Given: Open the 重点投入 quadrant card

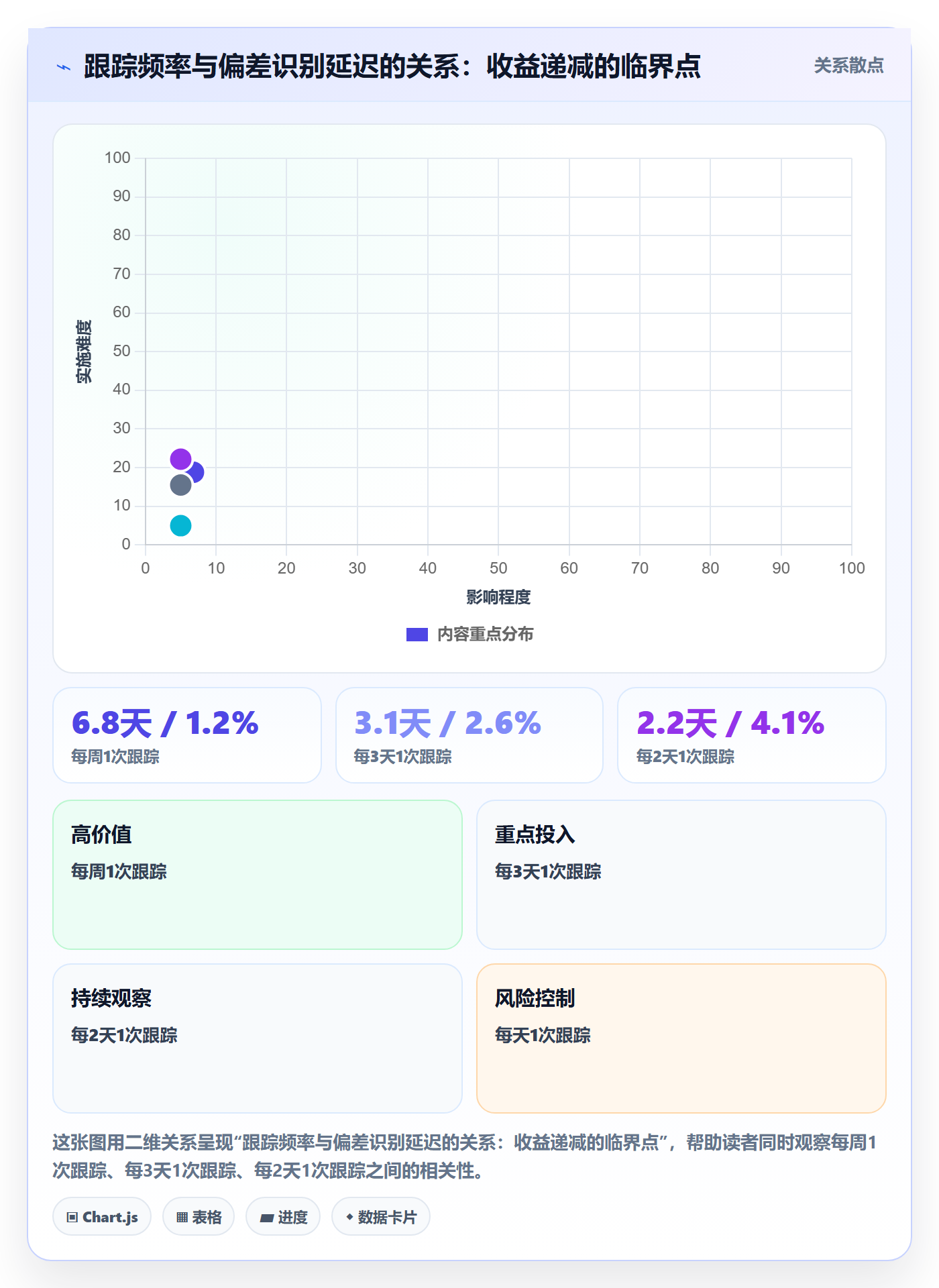Looking at the screenshot, I should pyautogui.click(x=681, y=875).
